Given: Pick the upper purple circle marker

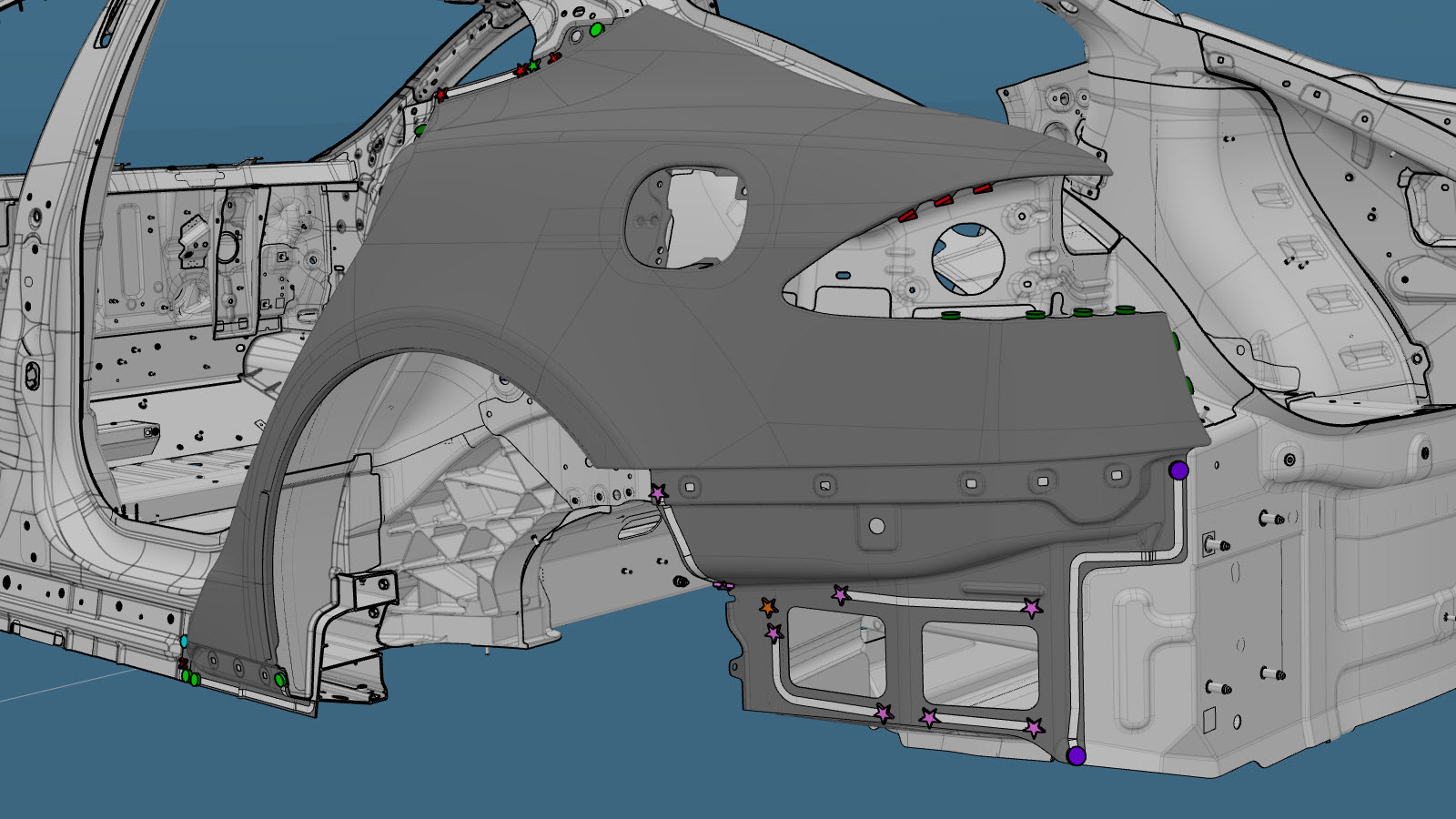Looking at the screenshot, I should [x=1178, y=470].
